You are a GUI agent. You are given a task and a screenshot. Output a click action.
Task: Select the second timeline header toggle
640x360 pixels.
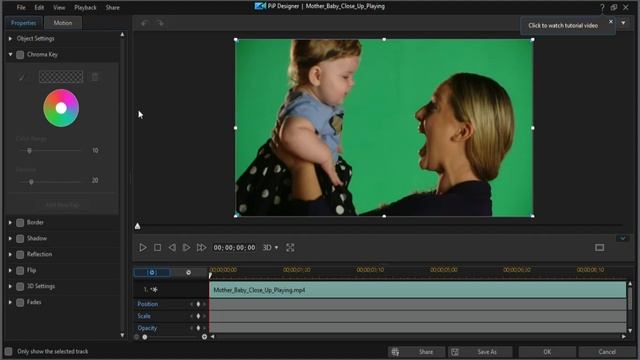click(188, 272)
